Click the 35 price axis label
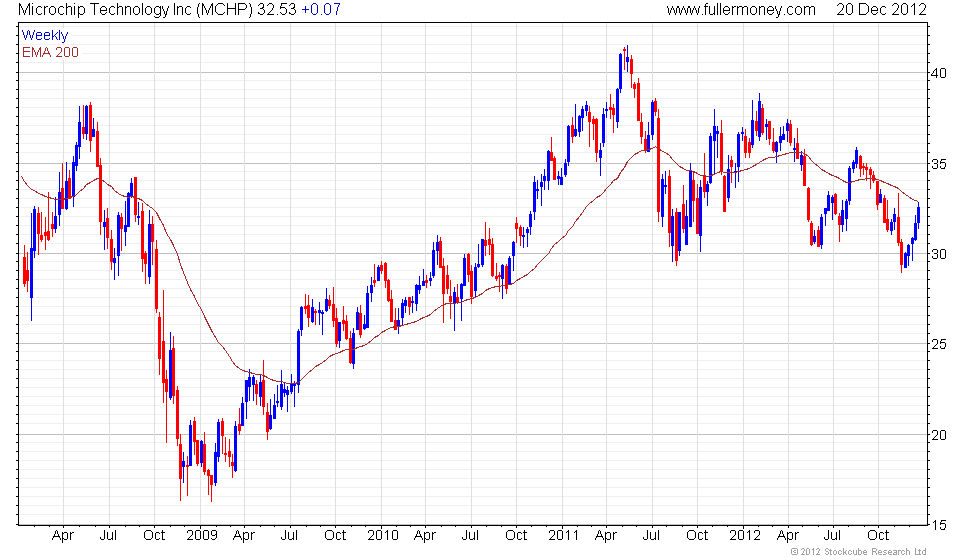This screenshot has width=980, height=560. [x=939, y=164]
